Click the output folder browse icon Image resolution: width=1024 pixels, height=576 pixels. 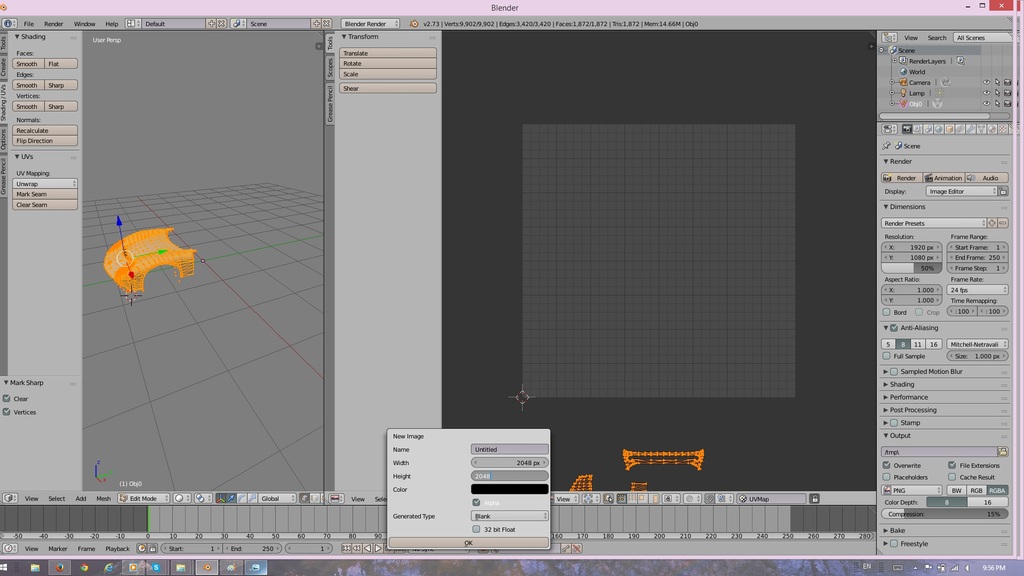tap(1003, 452)
